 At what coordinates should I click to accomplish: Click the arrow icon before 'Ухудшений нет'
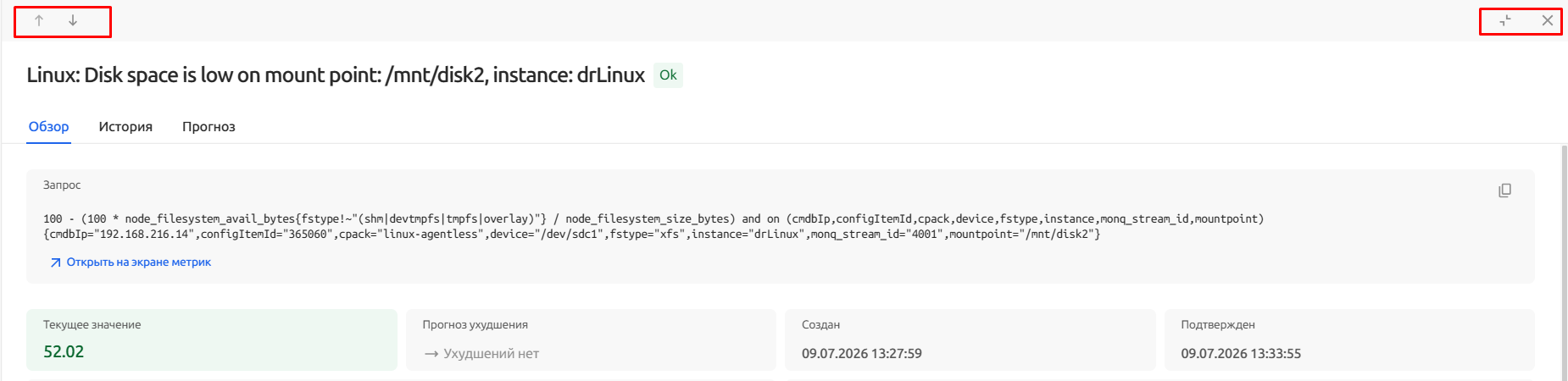pyautogui.click(x=431, y=354)
